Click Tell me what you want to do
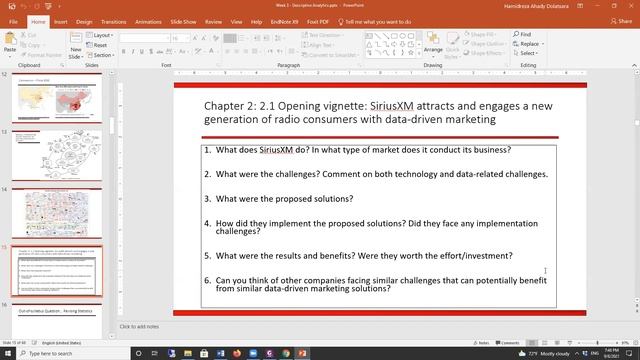The height and width of the screenshot is (360, 640). (x=375, y=22)
